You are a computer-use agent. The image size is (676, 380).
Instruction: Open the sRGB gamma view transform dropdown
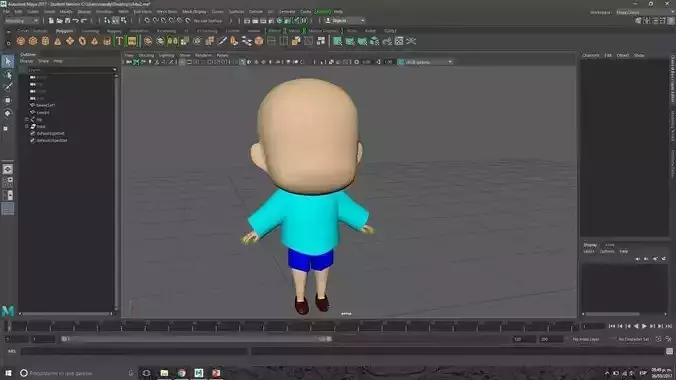point(425,62)
